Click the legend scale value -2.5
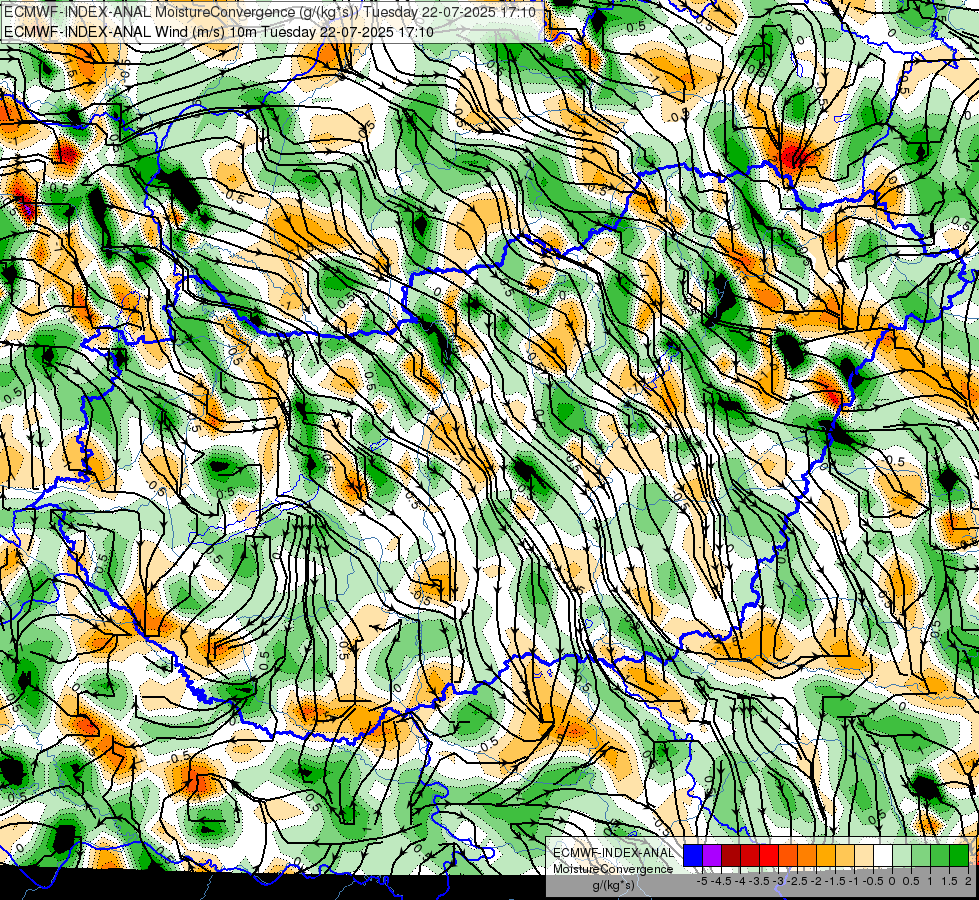Screen dimensions: 979x900 point(799,881)
